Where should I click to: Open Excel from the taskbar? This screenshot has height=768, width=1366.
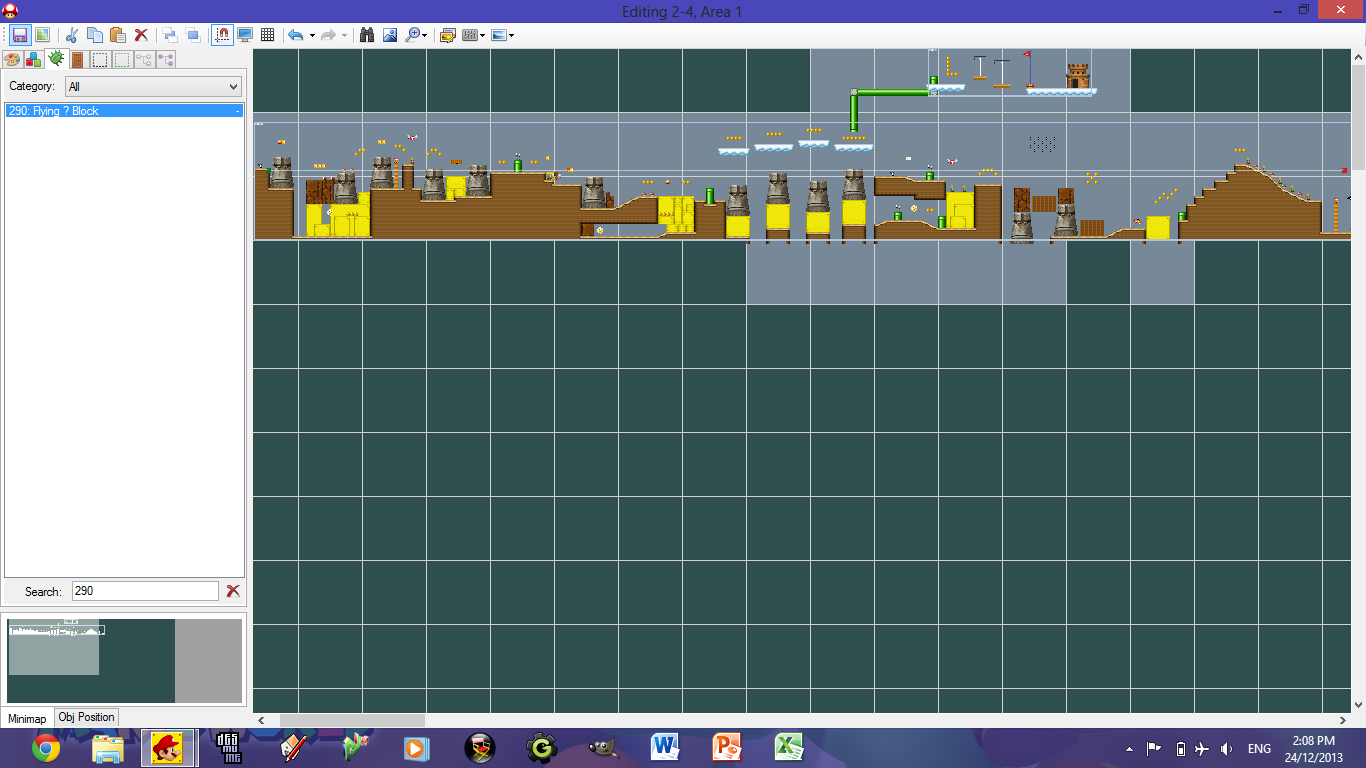[x=789, y=748]
